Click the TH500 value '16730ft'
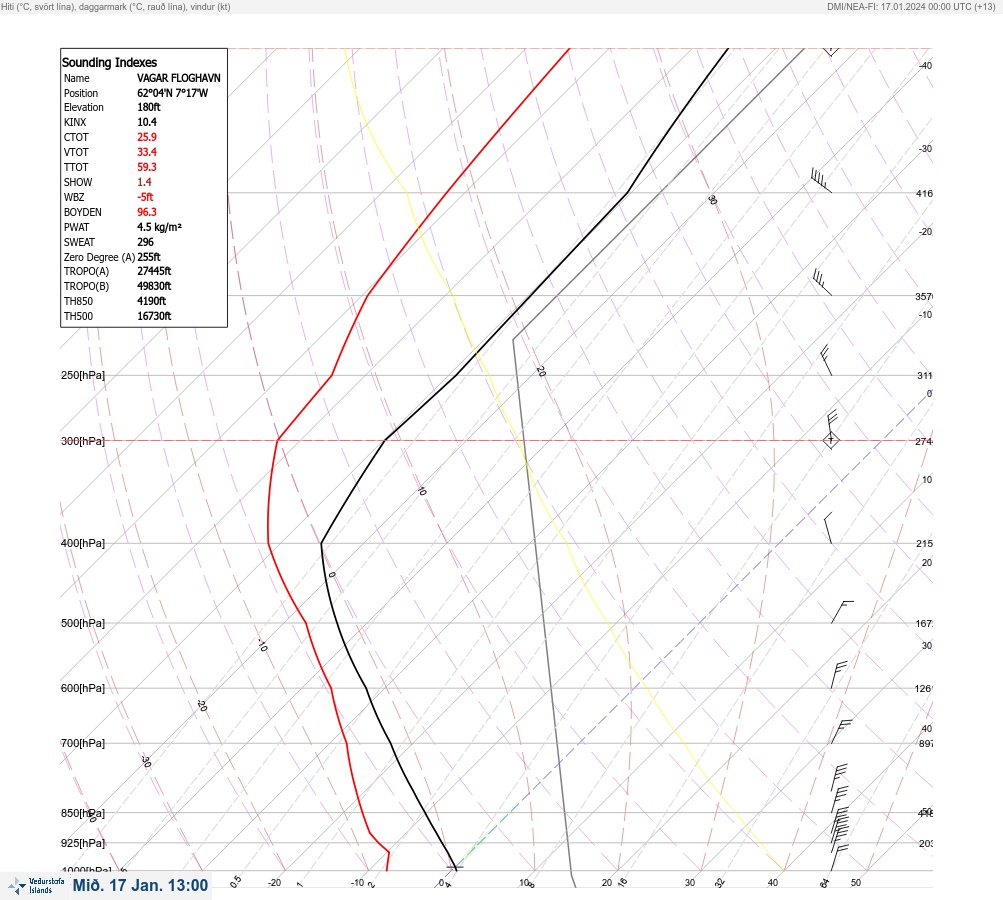The height and width of the screenshot is (900, 1003). 154,316
